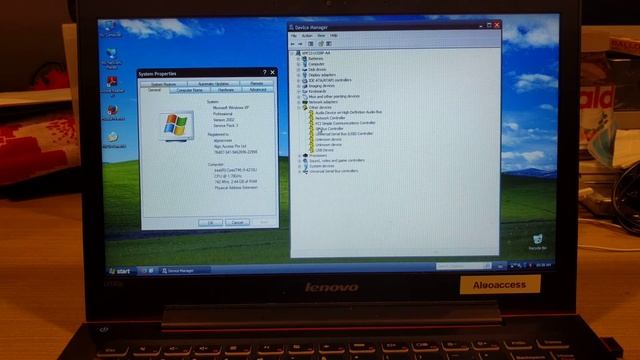Select Audio Device on High Definition Audio Bus
Screen dimensions: 640x360
coord(348,112)
